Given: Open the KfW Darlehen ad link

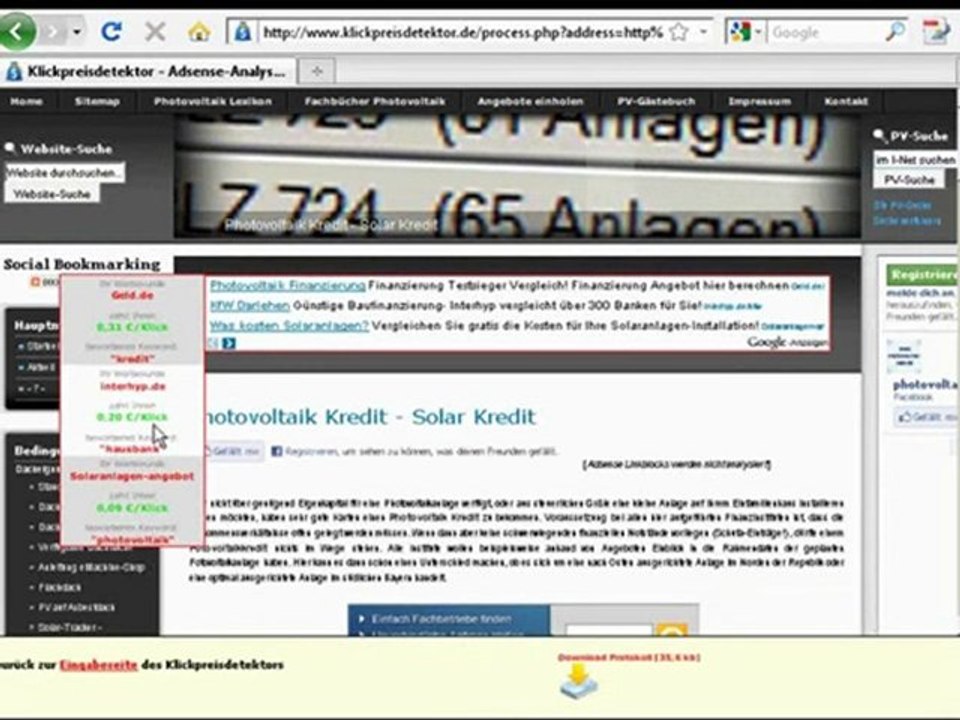Looking at the screenshot, I should click(249, 305).
